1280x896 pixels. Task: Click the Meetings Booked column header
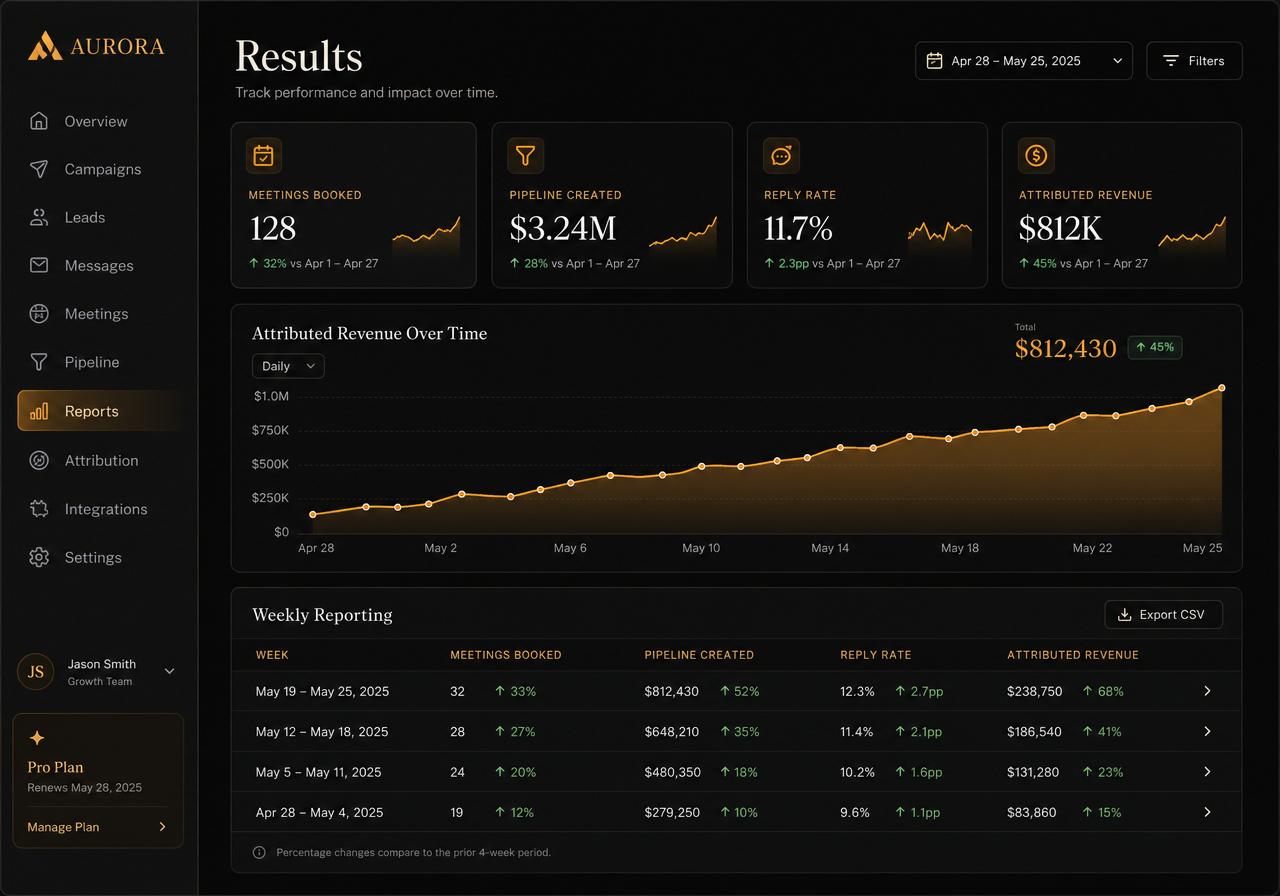pyautogui.click(x=505, y=655)
